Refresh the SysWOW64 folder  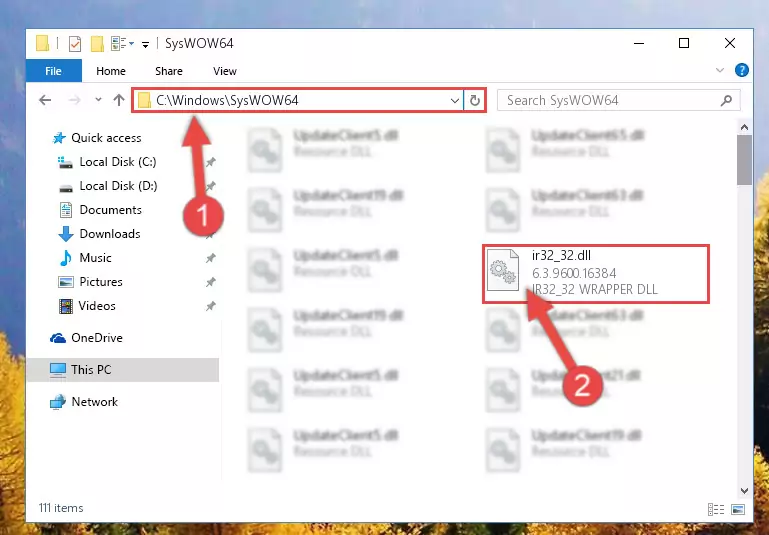[x=474, y=101]
